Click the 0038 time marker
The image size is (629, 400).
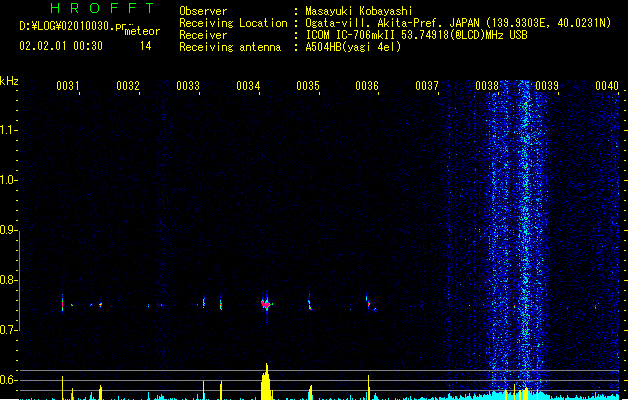point(487,86)
